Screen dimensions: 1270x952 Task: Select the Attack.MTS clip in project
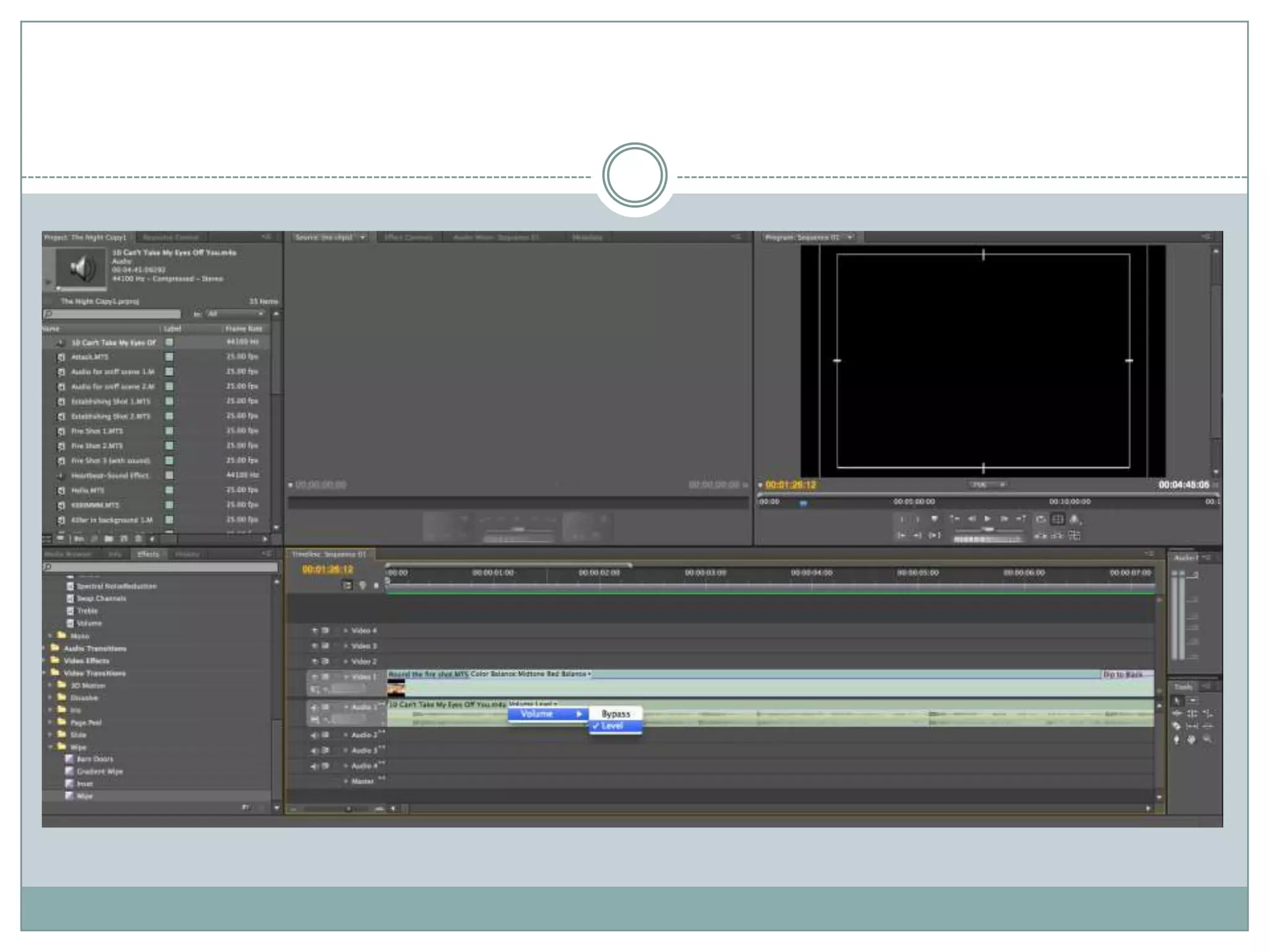click(90, 357)
